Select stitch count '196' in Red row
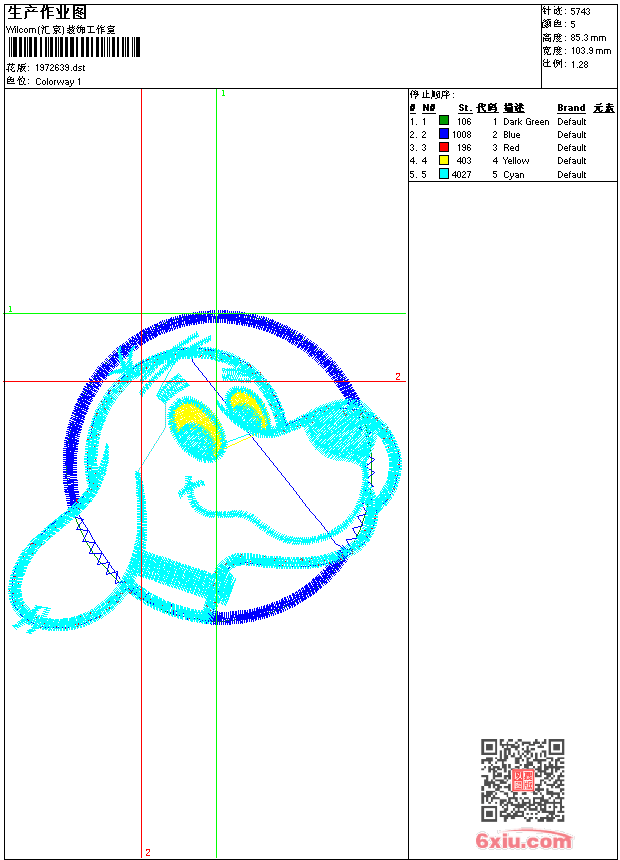This screenshot has width=620, height=860. click(x=464, y=148)
